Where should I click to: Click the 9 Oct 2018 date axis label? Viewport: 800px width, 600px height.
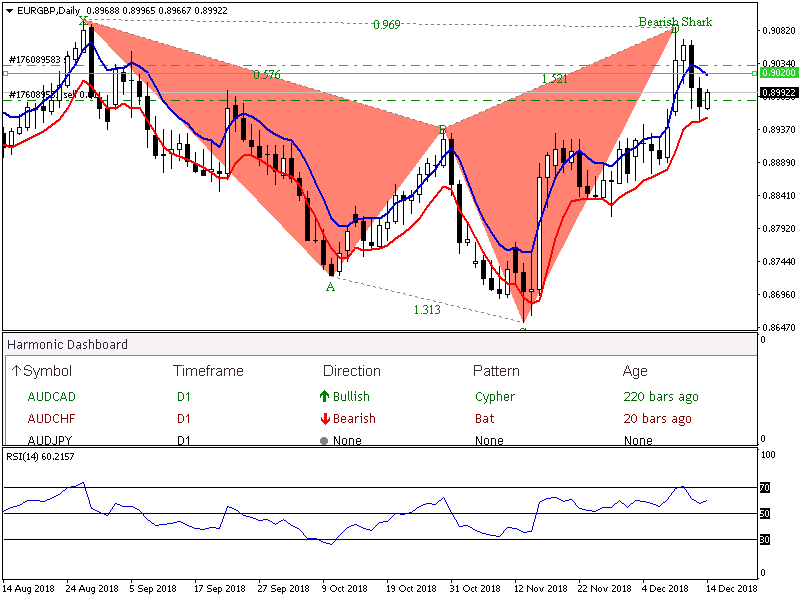344,588
